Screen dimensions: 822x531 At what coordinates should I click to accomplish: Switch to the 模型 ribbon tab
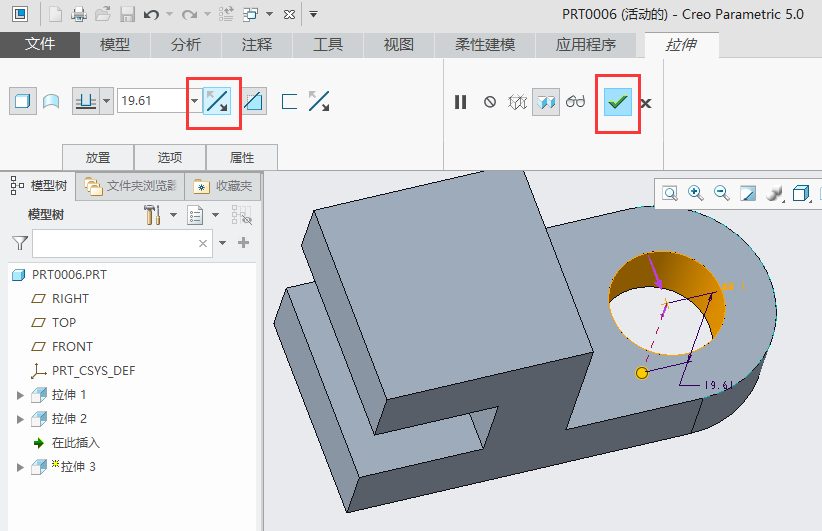115,45
